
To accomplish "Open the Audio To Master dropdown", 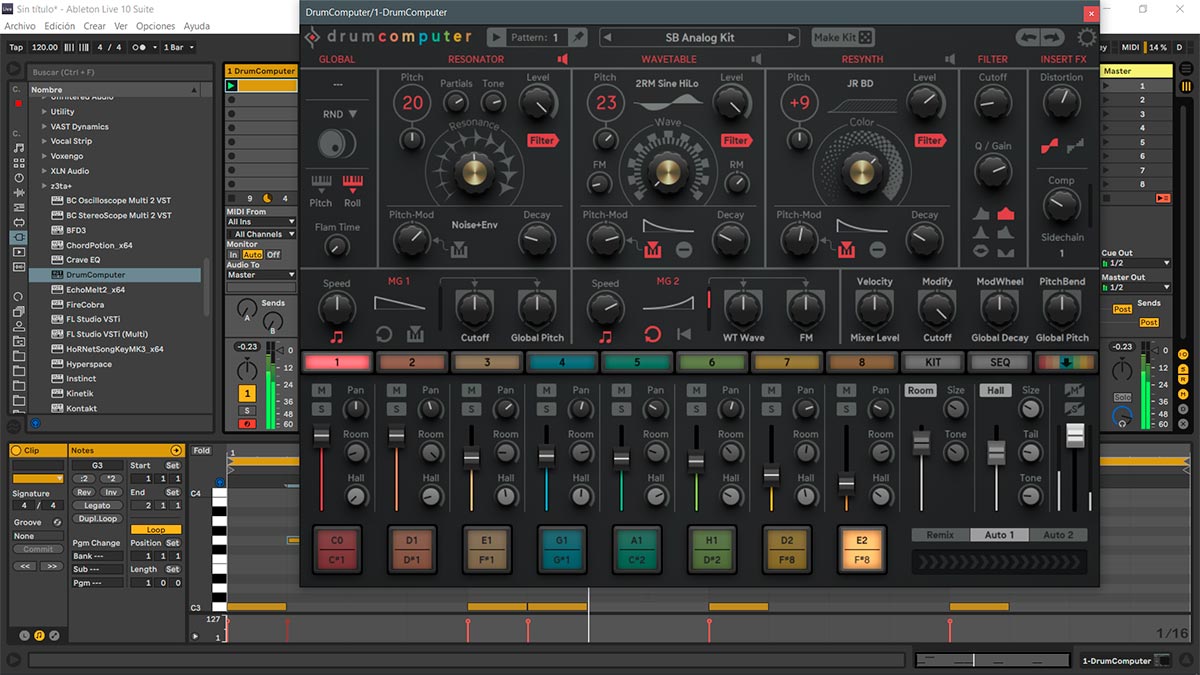I will coord(261,274).
